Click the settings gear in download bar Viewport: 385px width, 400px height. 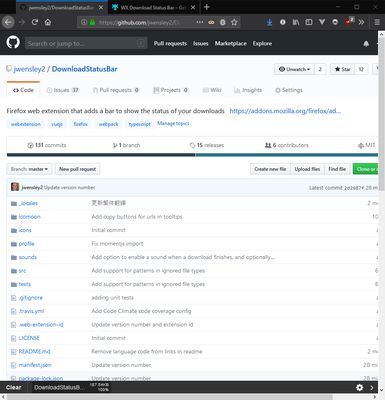coord(359,387)
